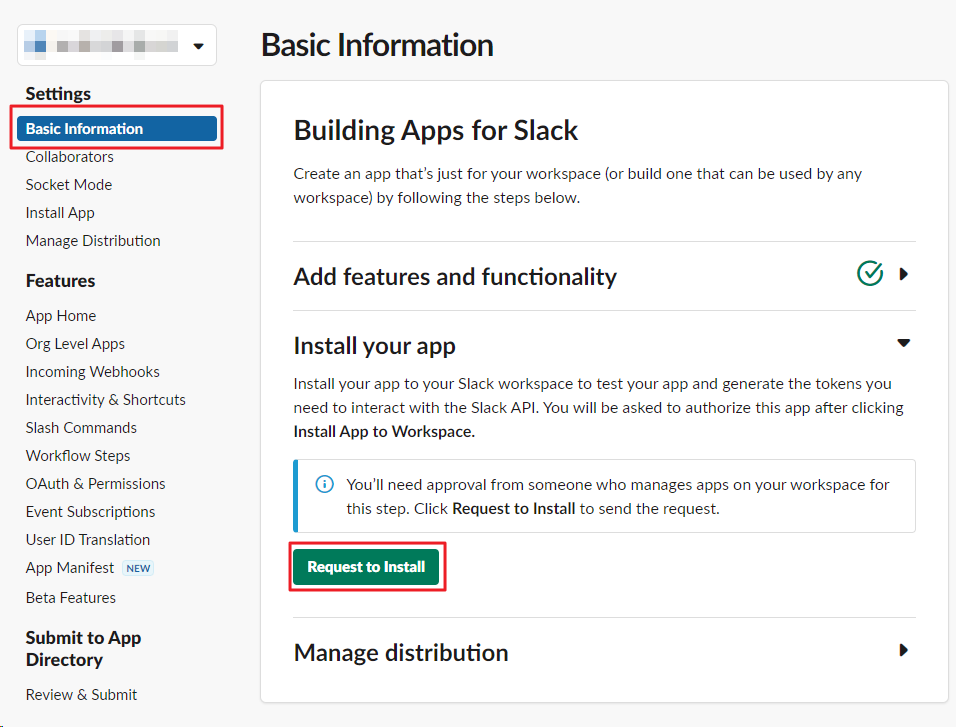Go to Socket Mode settings

click(69, 185)
